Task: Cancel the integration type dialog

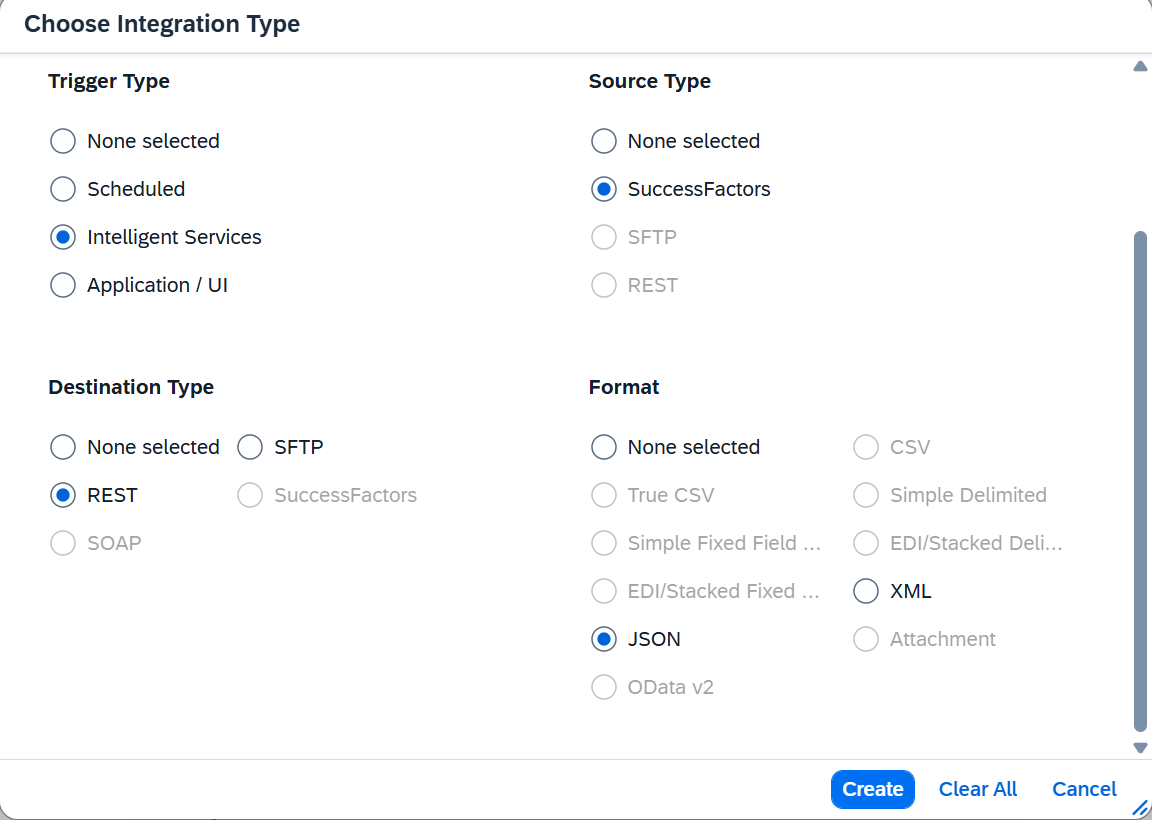Action: click(x=1084, y=789)
